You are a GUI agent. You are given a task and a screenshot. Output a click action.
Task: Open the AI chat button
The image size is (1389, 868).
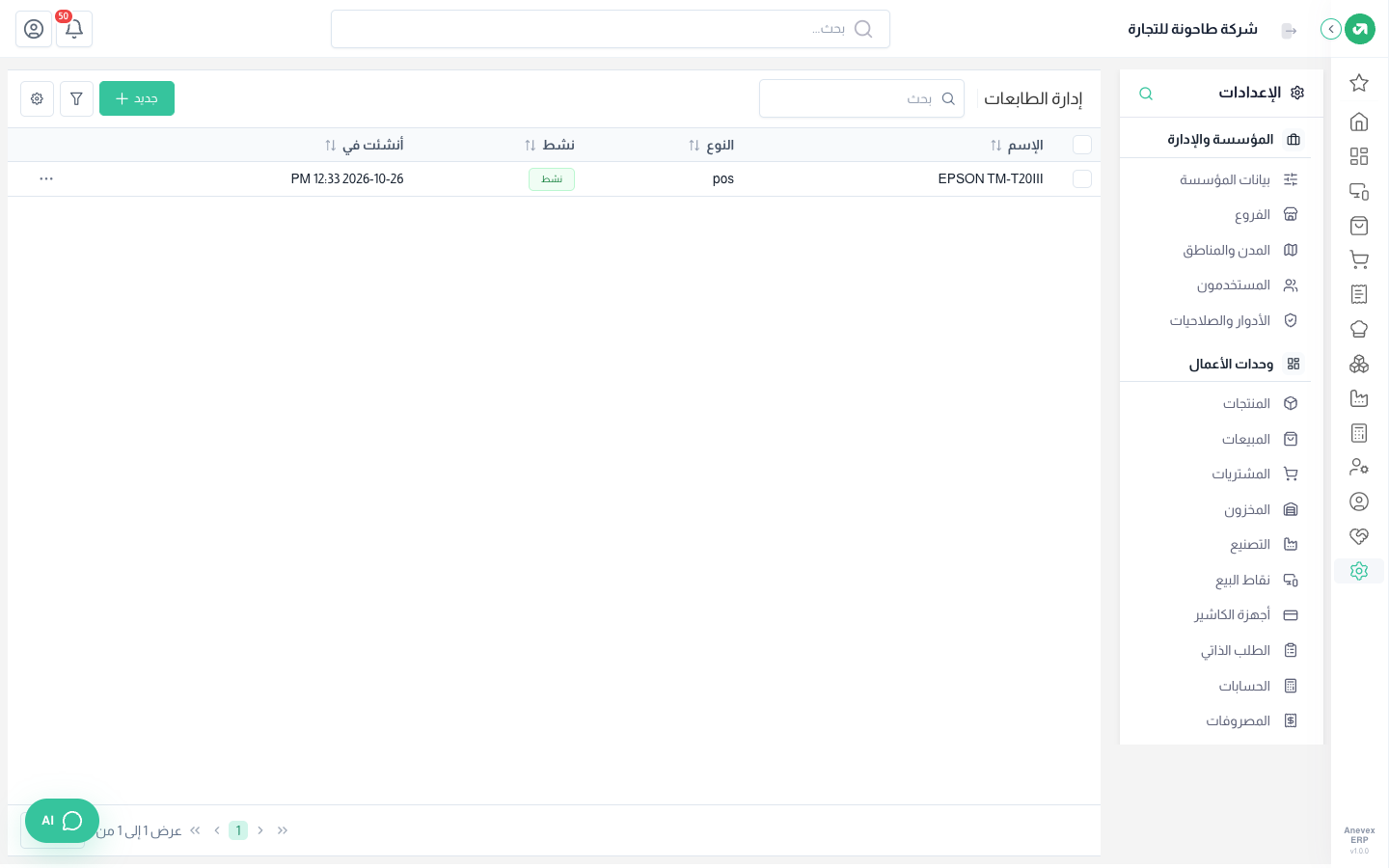click(x=62, y=821)
